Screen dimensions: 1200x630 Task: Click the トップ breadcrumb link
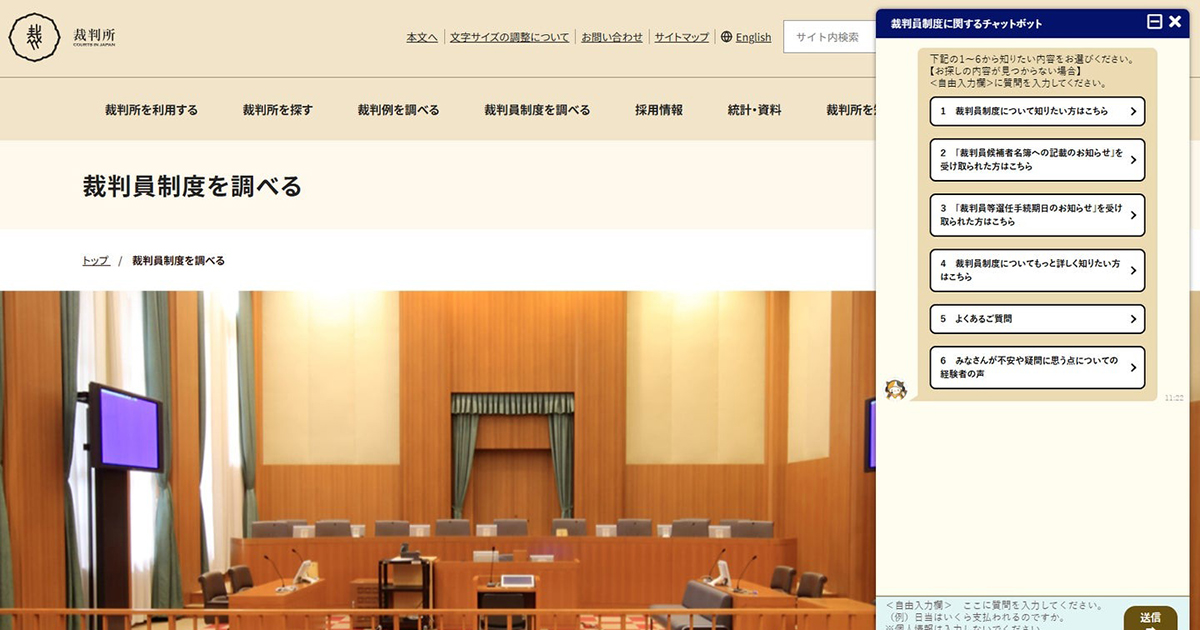pyautogui.click(x=95, y=261)
